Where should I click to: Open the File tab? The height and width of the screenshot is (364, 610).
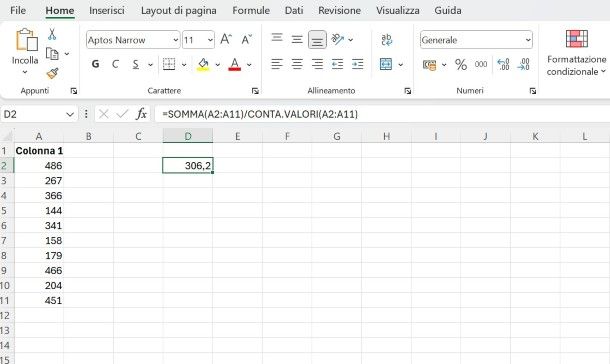click(18, 10)
